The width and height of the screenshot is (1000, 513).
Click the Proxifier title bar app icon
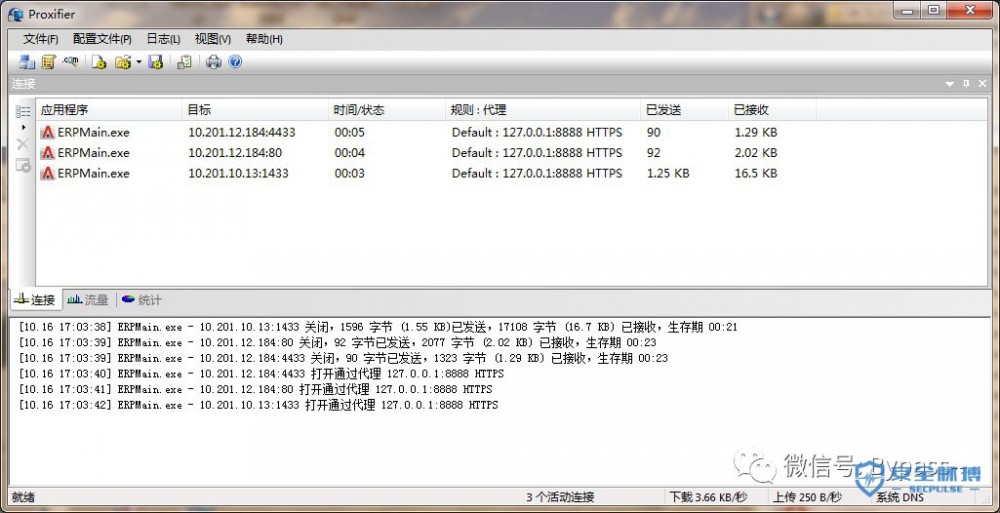point(15,15)
